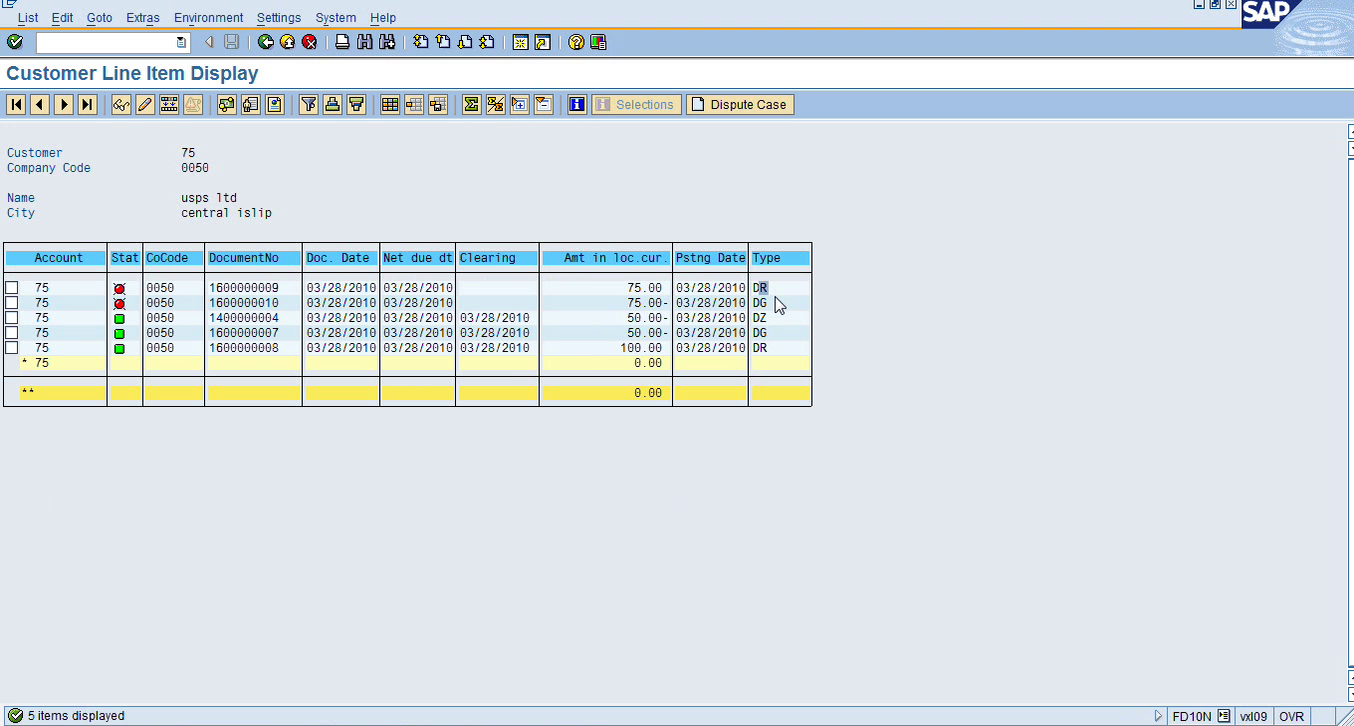Open the Settings menu
The width and height of the screenshot is (1354, 726).
point(279,18)
